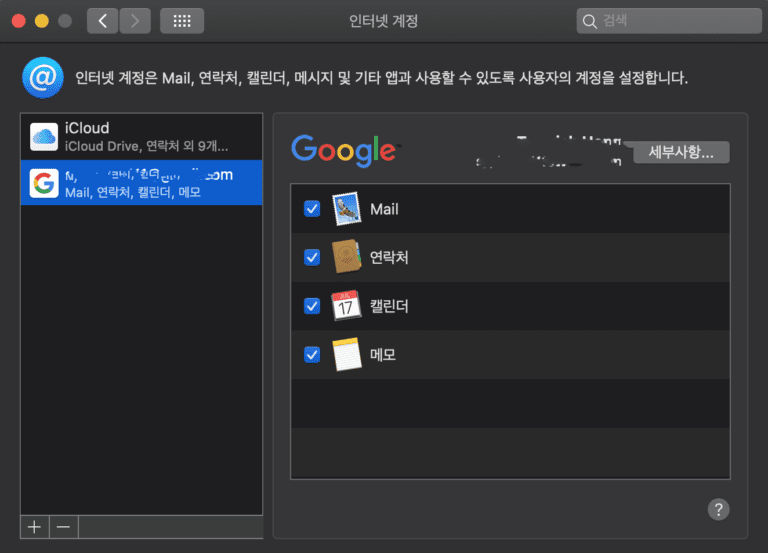Click the 메모 notepad icon
The image size is (768, 553).
pyautogui.click(x=346, y=354)
